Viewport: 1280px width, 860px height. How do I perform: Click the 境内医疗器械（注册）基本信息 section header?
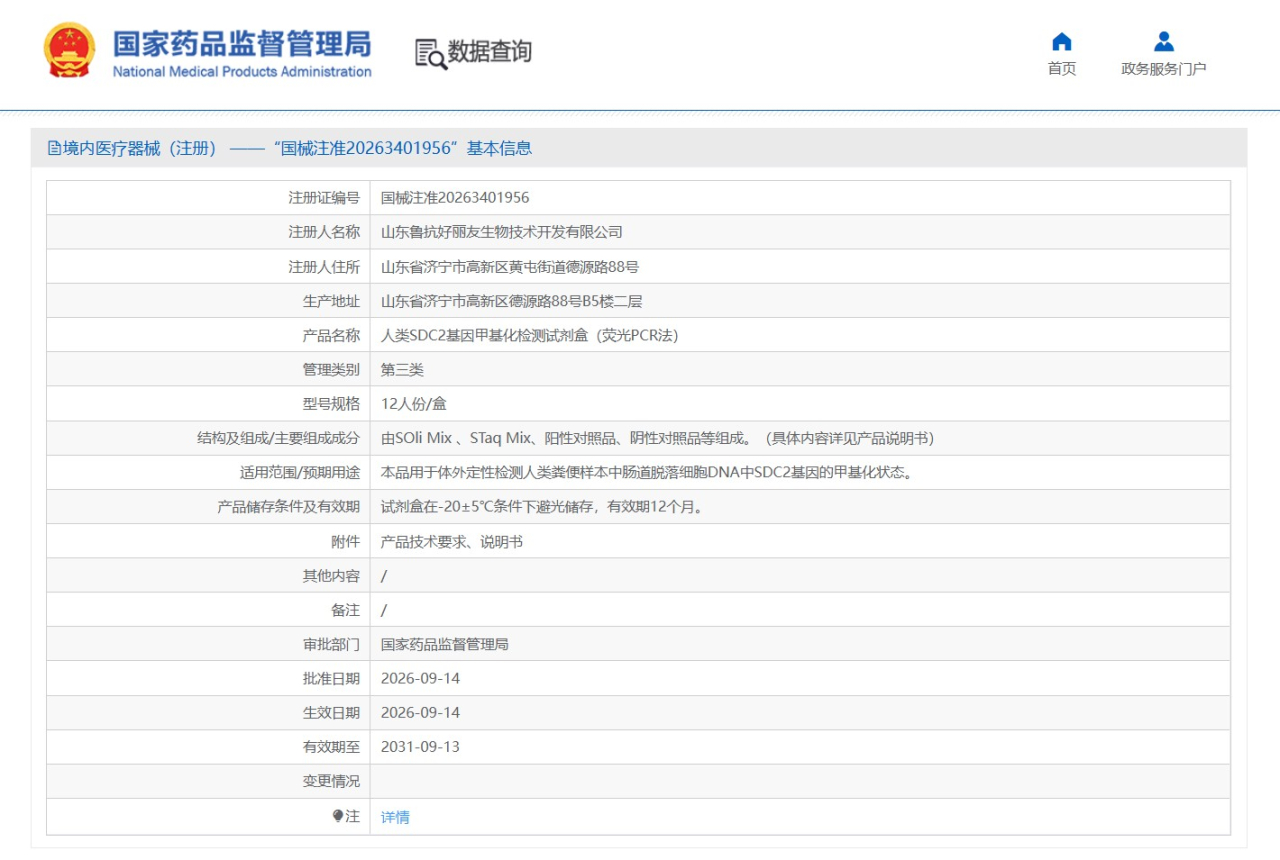(639, 148)
